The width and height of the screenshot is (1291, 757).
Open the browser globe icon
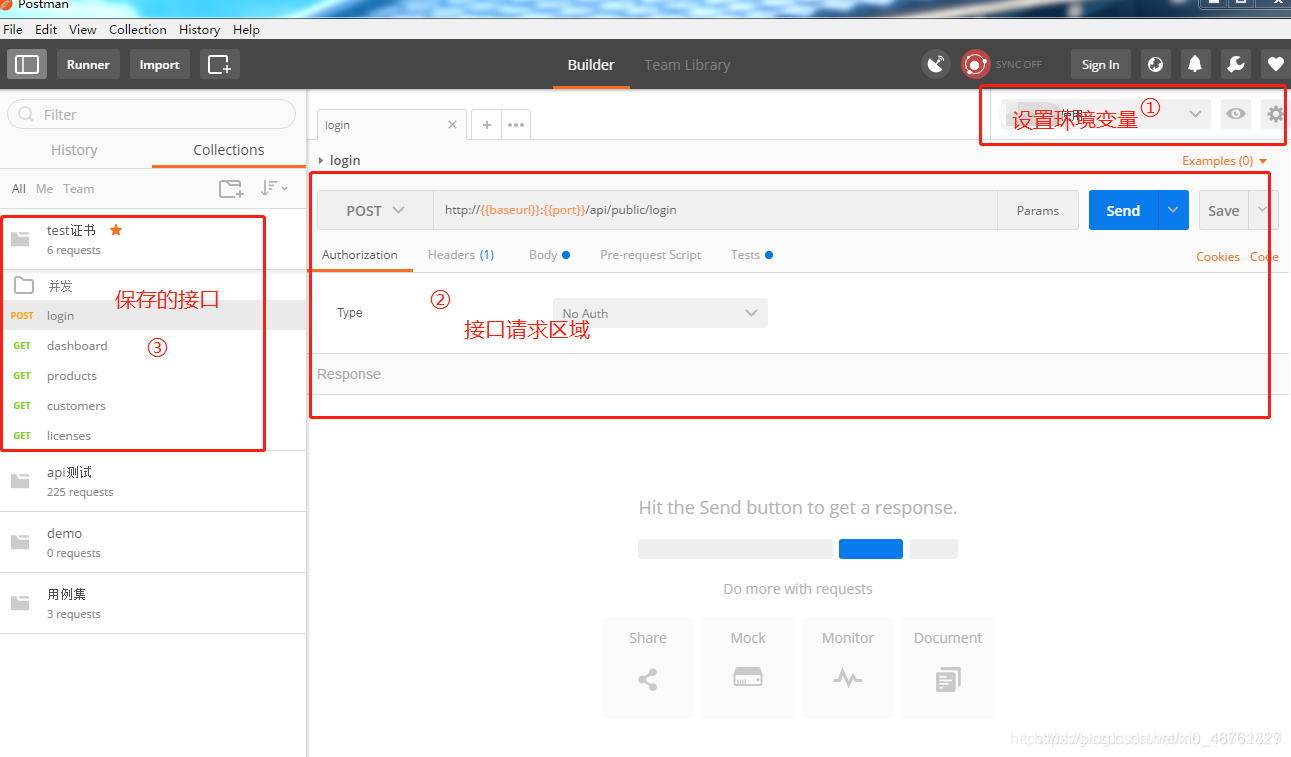(1156, 65)
